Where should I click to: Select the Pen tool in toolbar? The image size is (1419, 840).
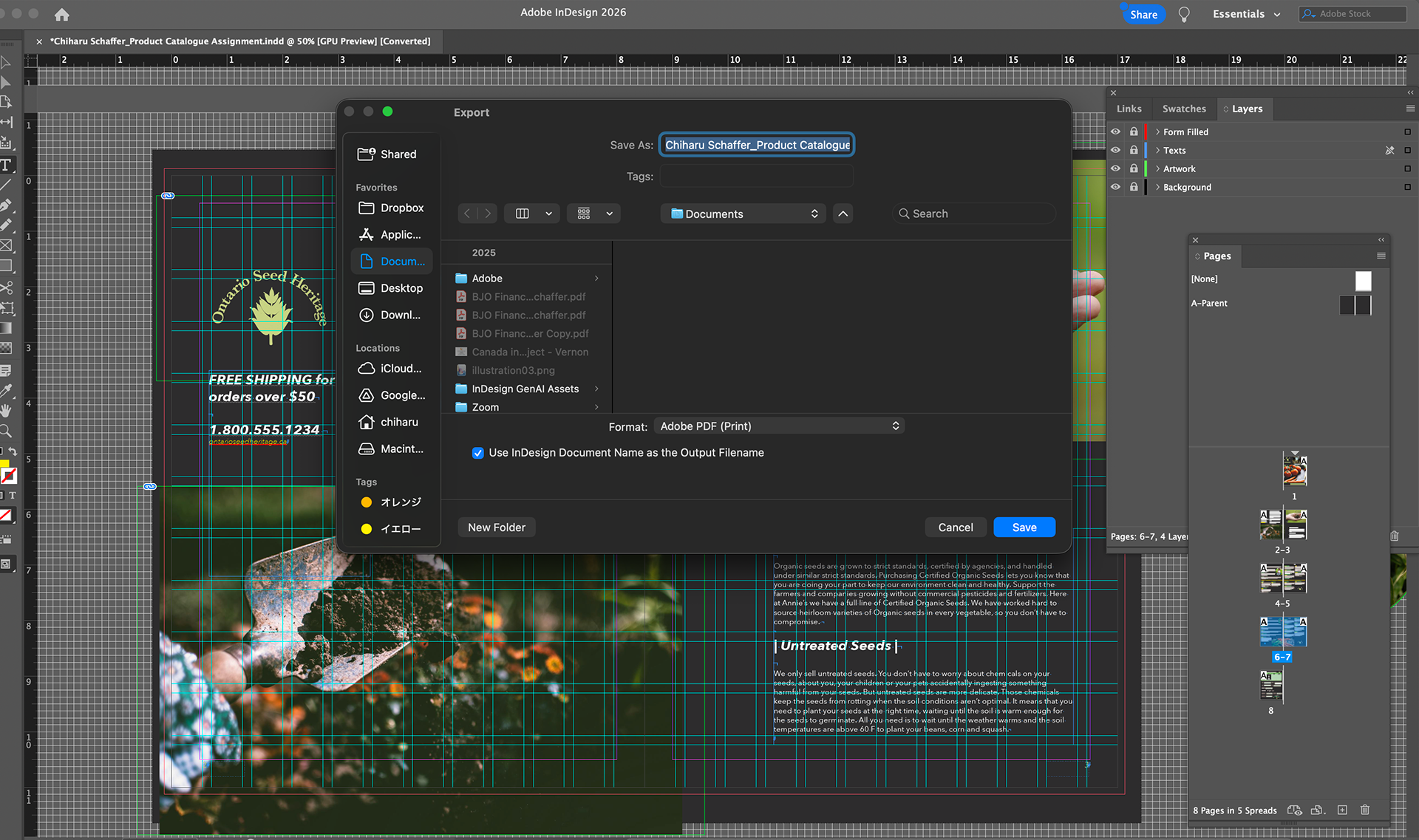coord(6,205)
